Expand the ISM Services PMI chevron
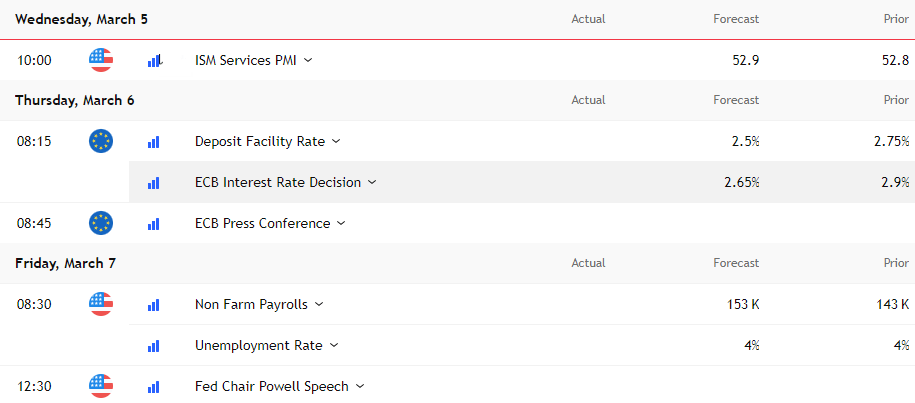The height and width of the screenshot is (403, 915). [x=308, y=60]
